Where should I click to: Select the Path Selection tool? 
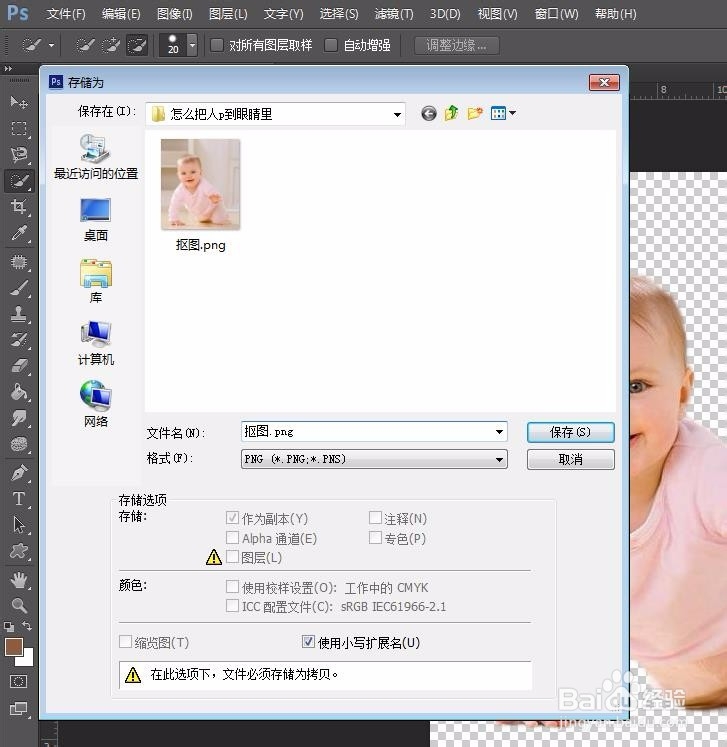(x=19, y=525)
